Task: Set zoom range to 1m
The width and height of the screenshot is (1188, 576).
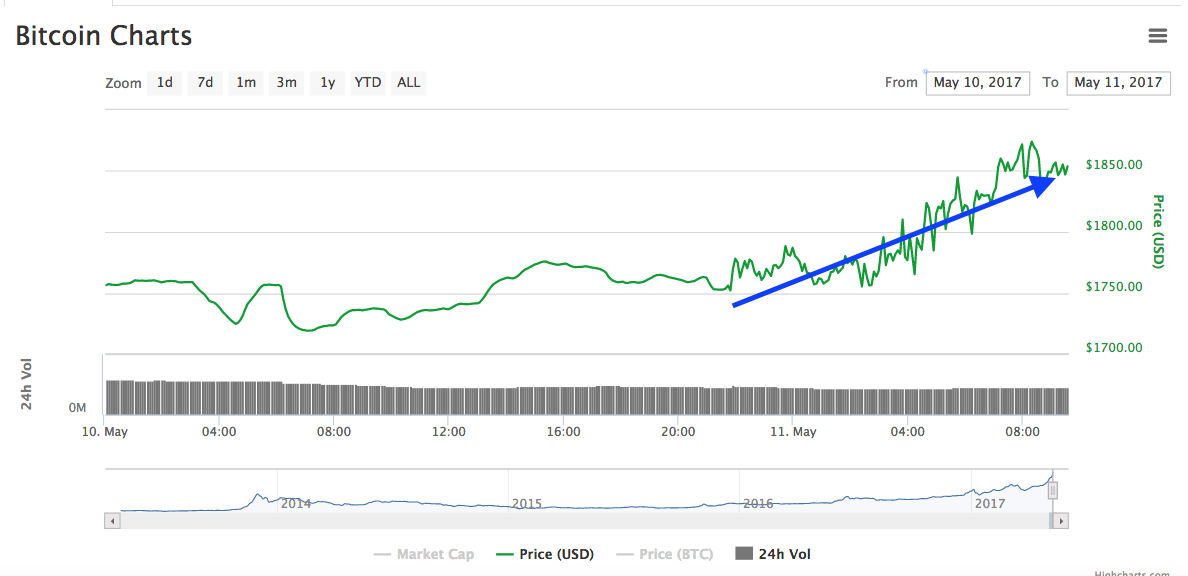Action: tap(245, 83)
